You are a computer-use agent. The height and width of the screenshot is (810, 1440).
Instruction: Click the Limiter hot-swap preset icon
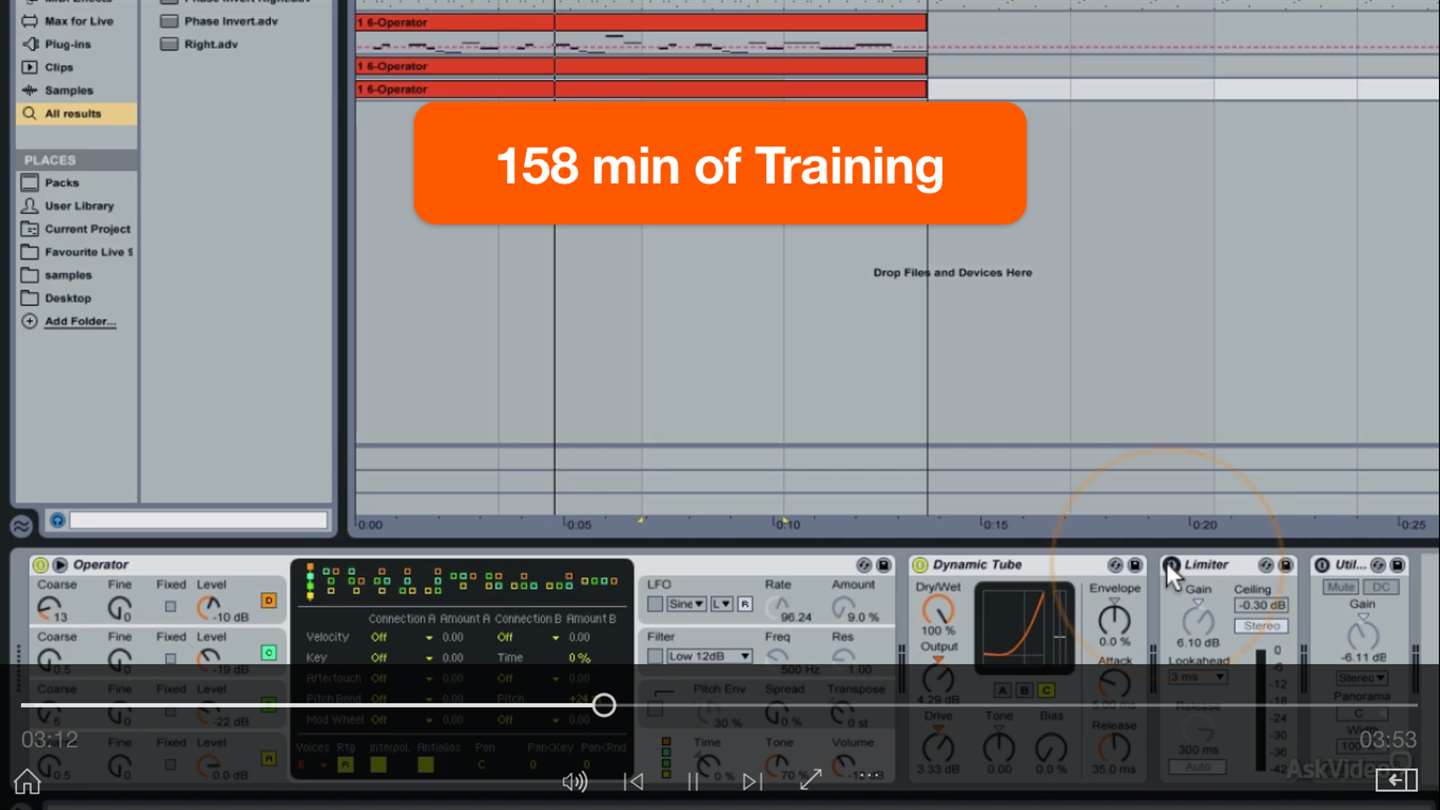pyautogui.click(x=1266, y=565)
